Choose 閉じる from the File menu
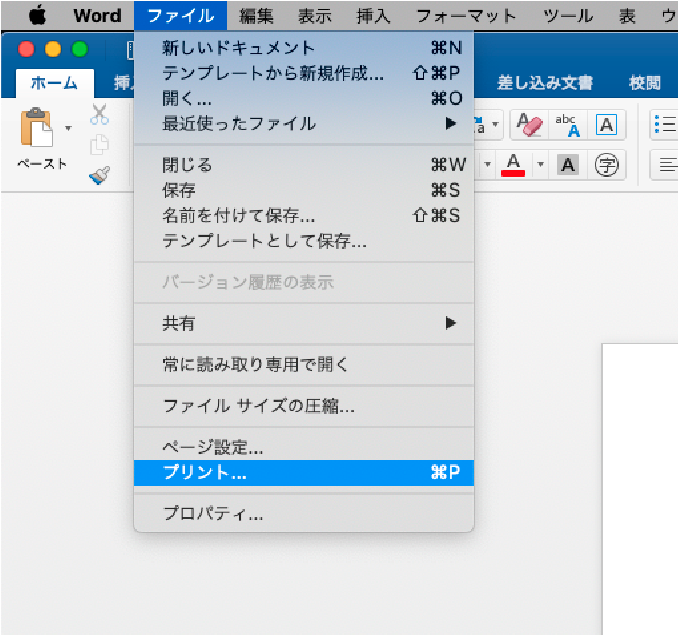The width and height of the screenshot is (678, 635). coord(304,165)
